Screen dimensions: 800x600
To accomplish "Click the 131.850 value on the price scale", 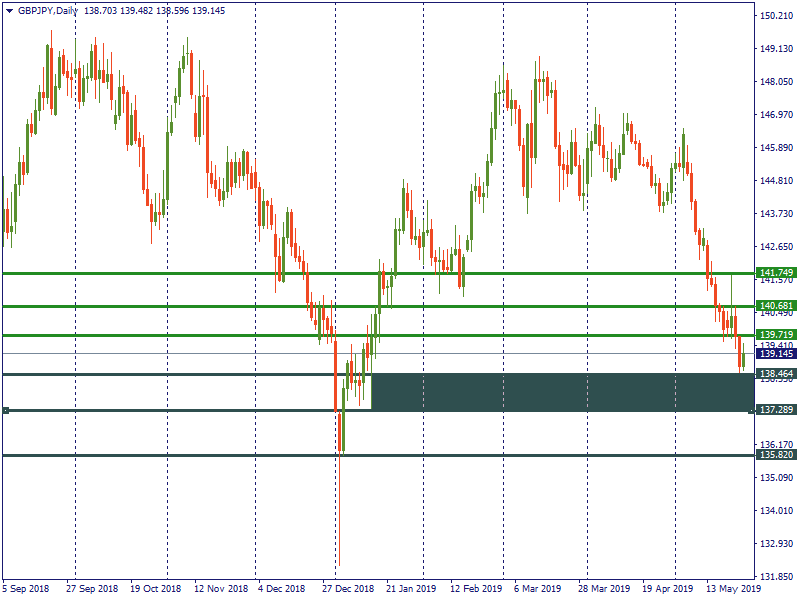I will [776, 577].
